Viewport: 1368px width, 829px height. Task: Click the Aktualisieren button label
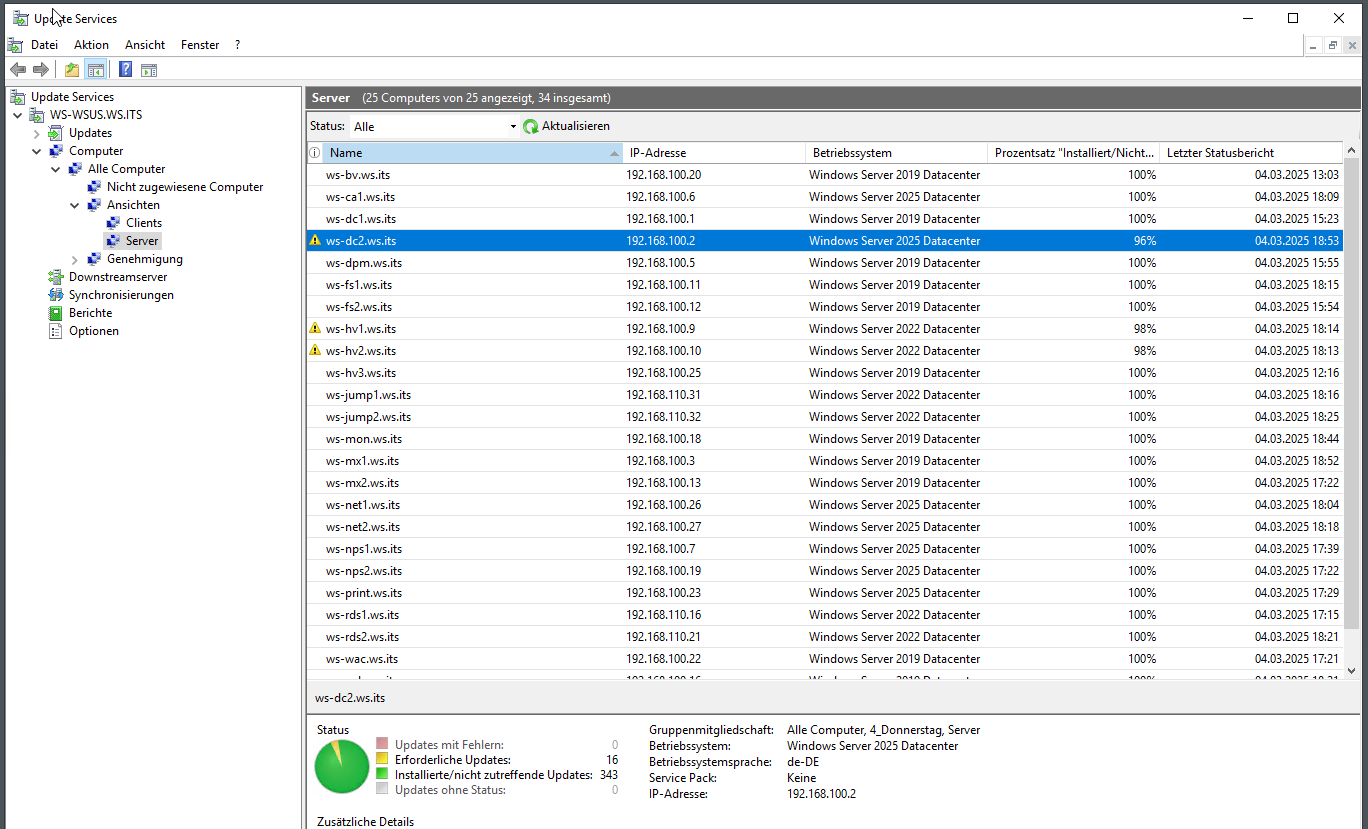(576, 126)
